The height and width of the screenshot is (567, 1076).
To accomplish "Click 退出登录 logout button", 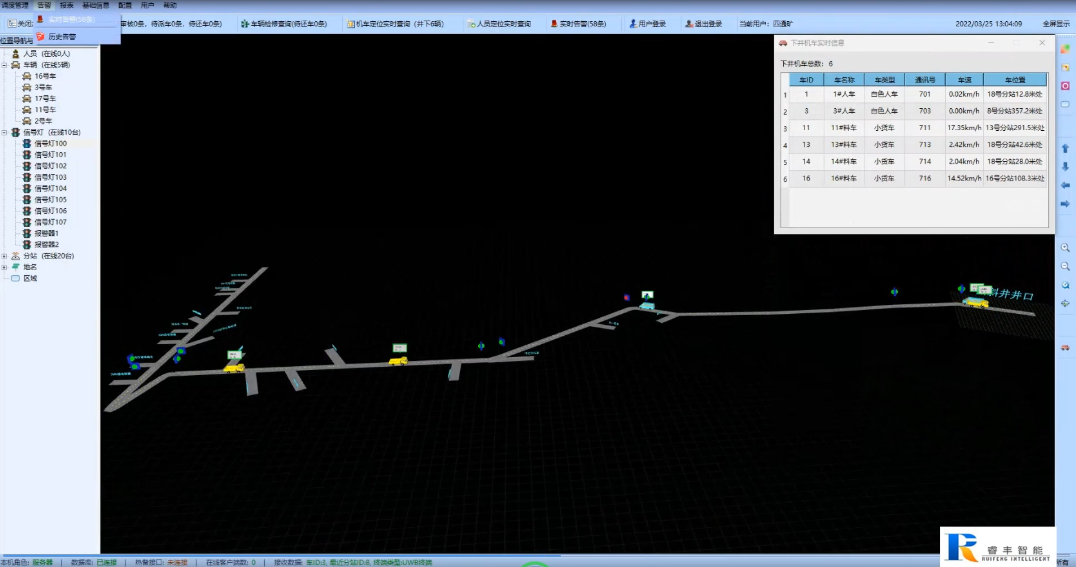I will click(702, 23).
